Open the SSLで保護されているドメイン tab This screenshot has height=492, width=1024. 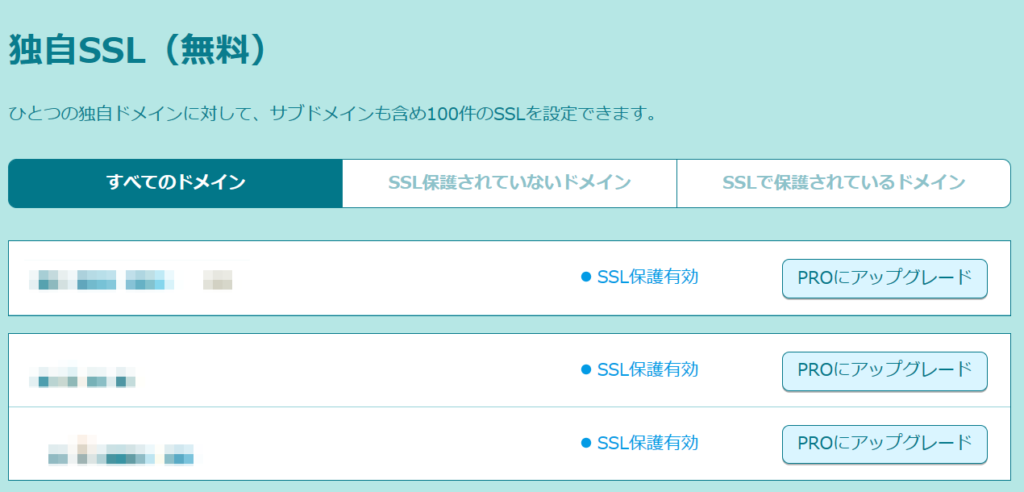coord(843,182)
